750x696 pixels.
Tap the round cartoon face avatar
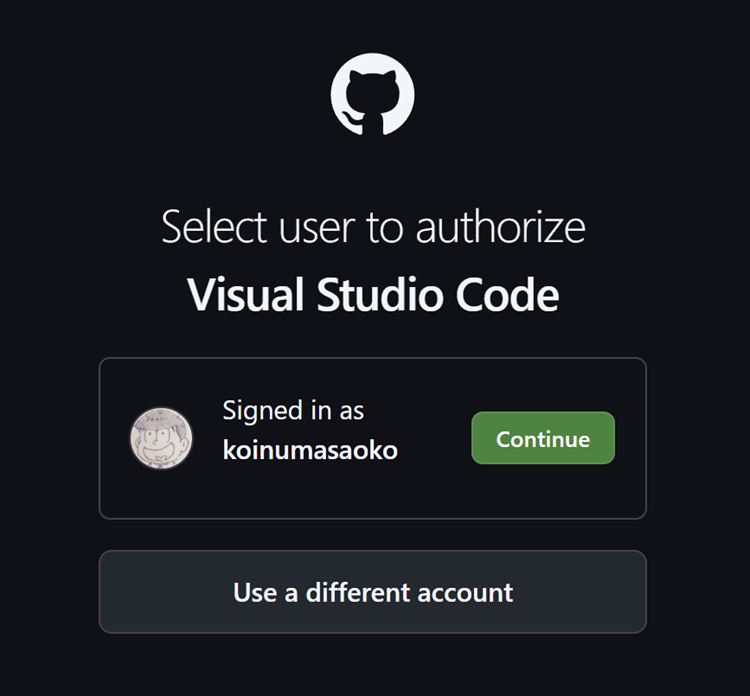click(x=162, y=438)
